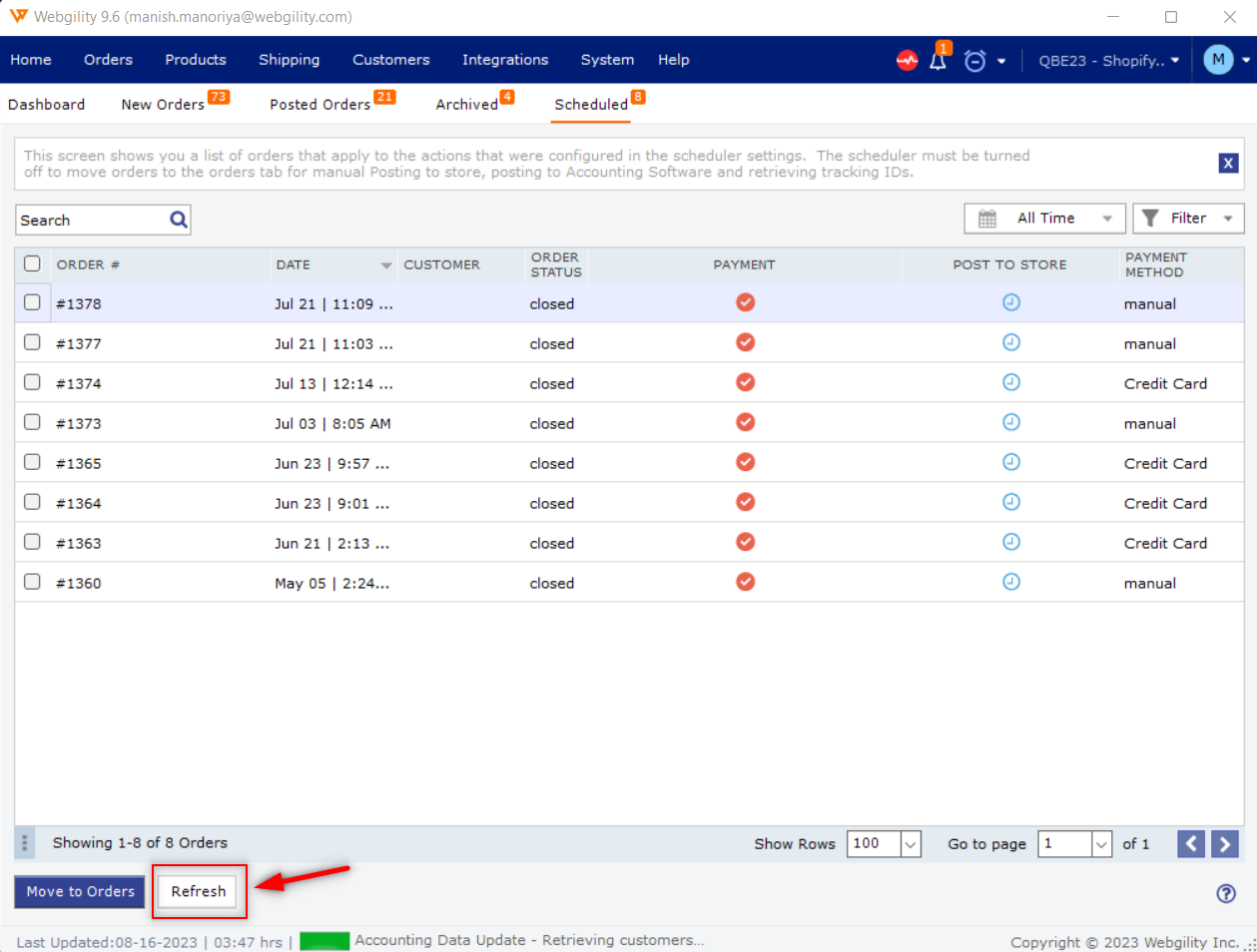Screen dimensions: 1257x952
Task: Click payment check icon for order #1365
Action: pos(745,462)
